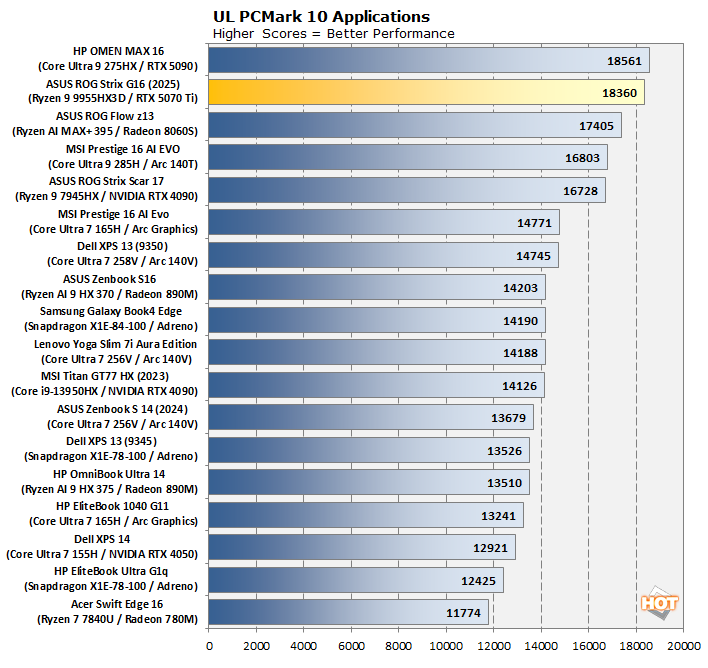The height and width of the screenshot is (668, 708).
Task: Click the highlighted 18360 score value
Action: point(619,93)
